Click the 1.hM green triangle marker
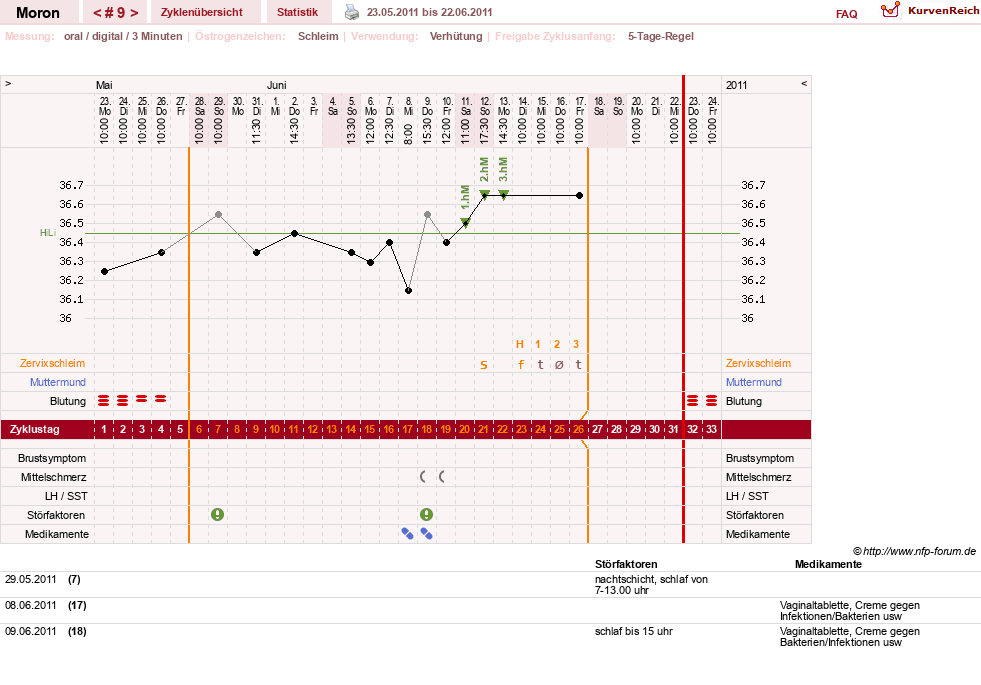Screen dimensions: 981x685 pos(465,222)
